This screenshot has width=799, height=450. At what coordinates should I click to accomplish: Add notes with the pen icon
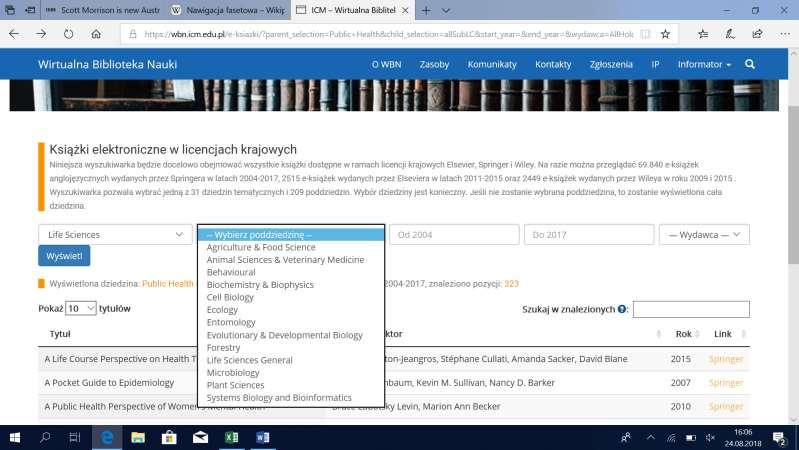[x=730, y=34]
